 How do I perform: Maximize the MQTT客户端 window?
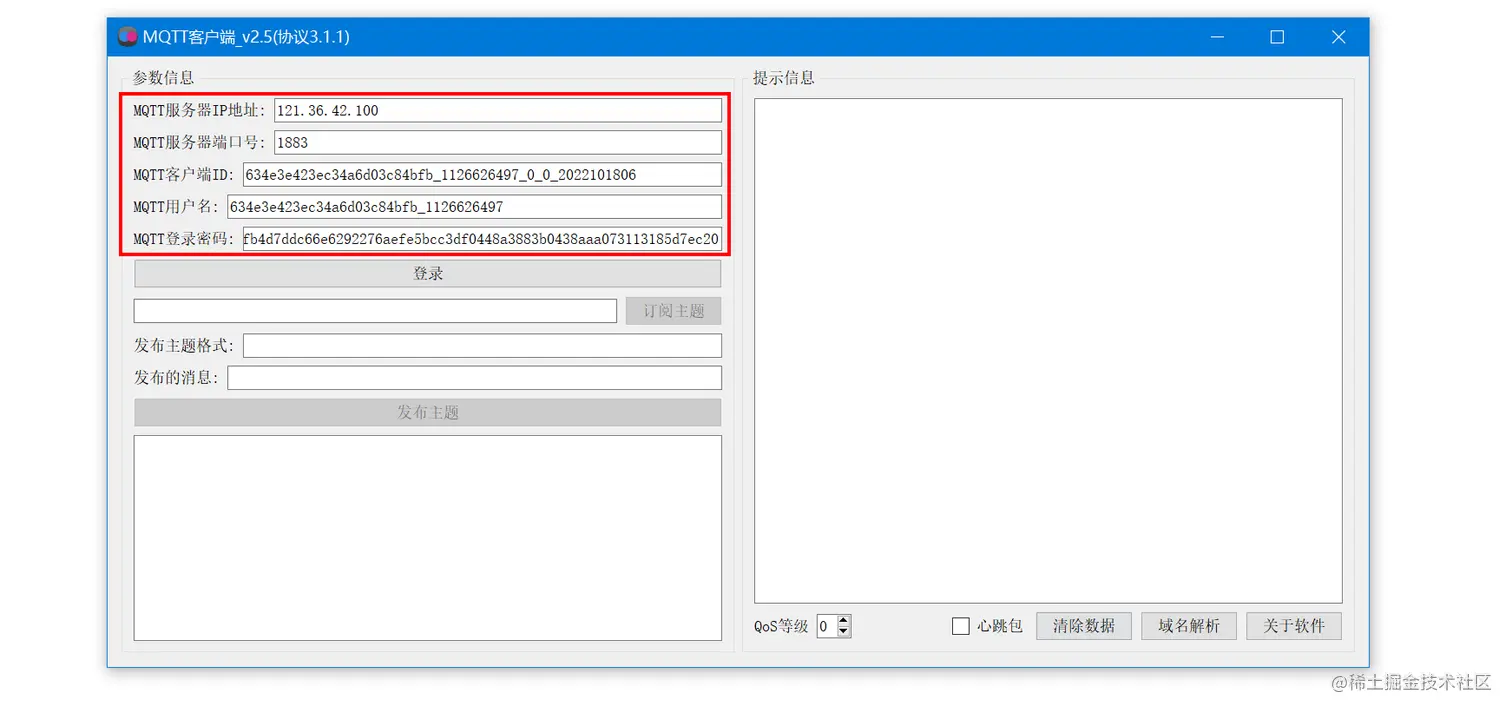1277,37
